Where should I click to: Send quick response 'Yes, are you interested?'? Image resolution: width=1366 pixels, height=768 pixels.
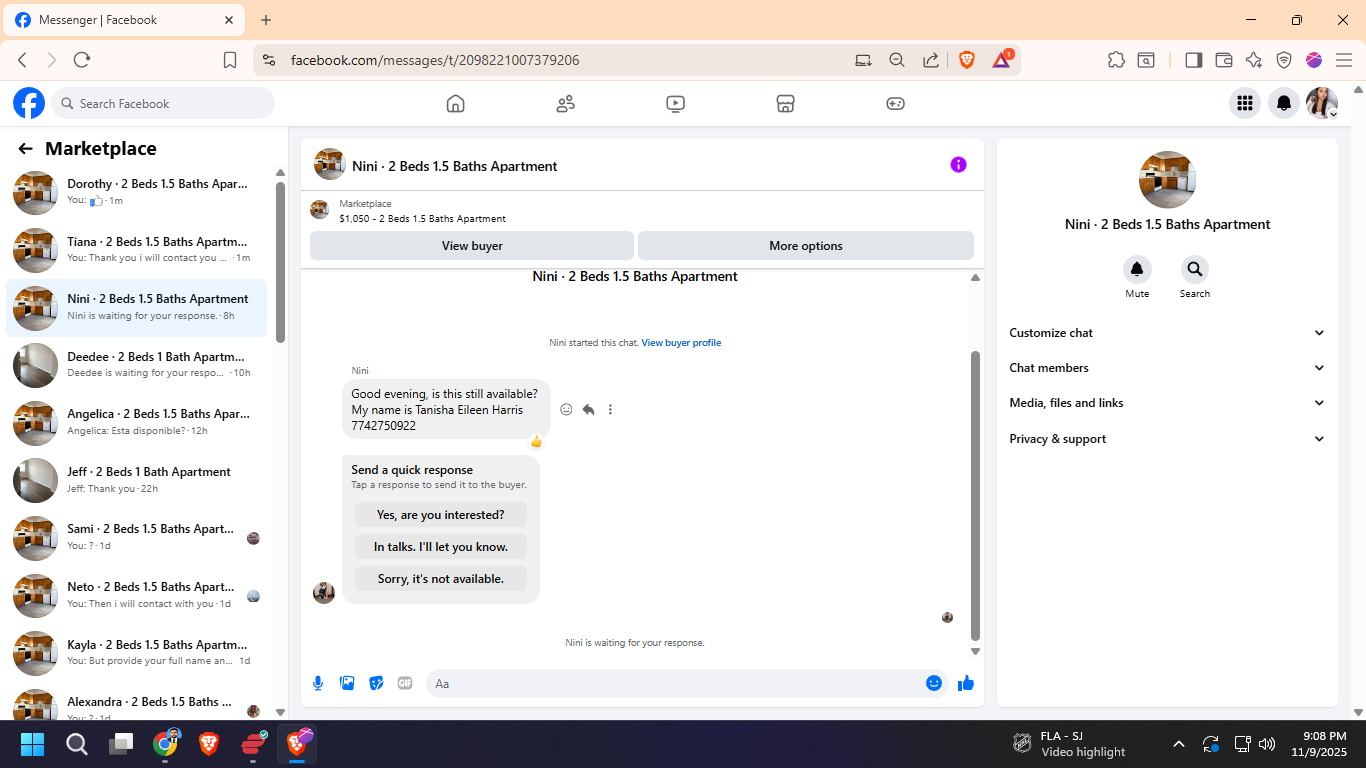[441, 515]
